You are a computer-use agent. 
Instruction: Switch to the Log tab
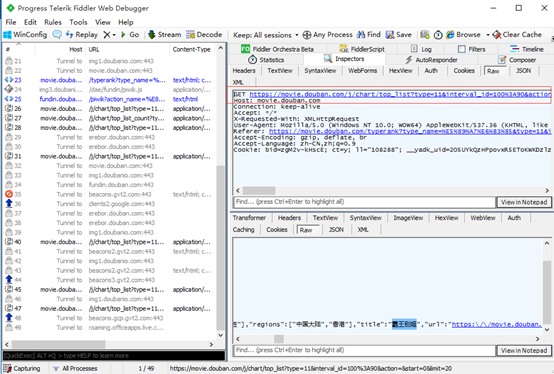421,49
